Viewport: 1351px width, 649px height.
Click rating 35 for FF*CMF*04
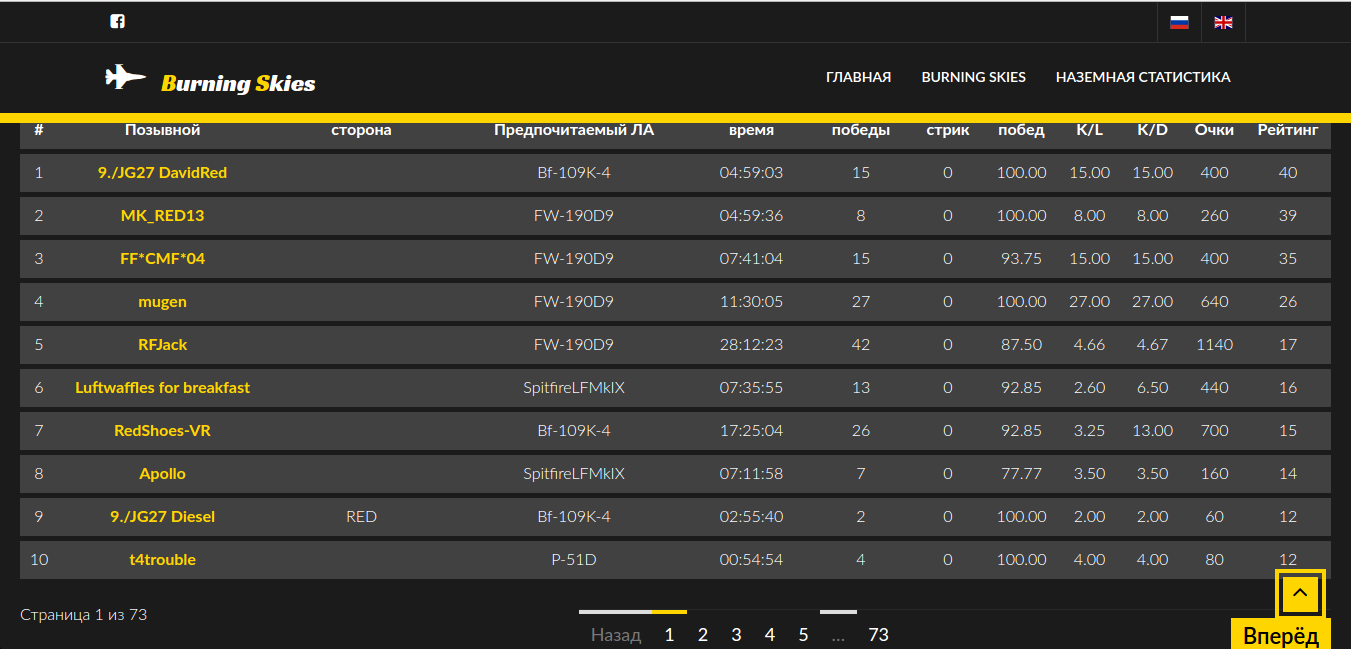1288,258
